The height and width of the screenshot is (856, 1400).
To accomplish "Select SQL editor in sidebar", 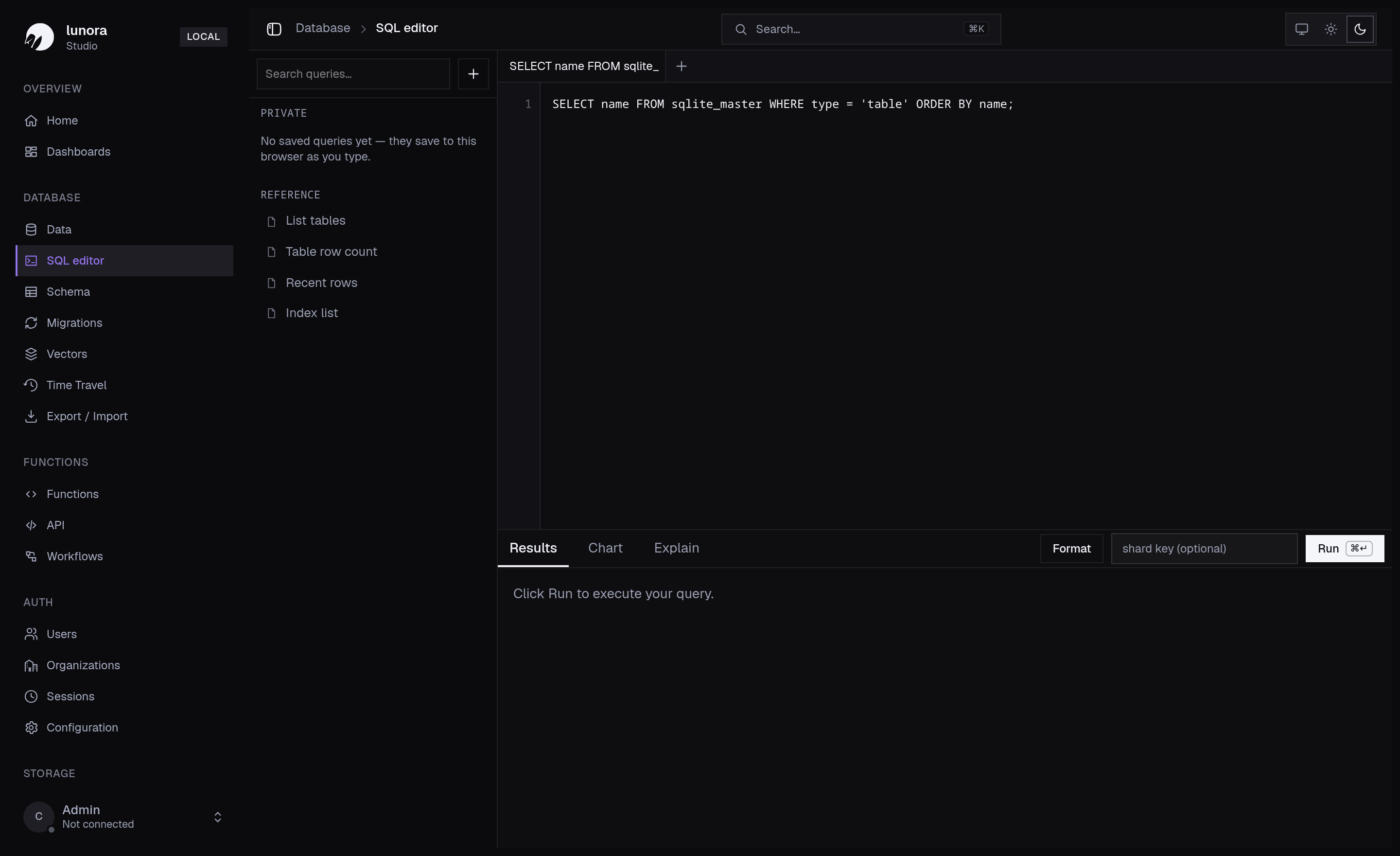I will [x=124, y=261].
